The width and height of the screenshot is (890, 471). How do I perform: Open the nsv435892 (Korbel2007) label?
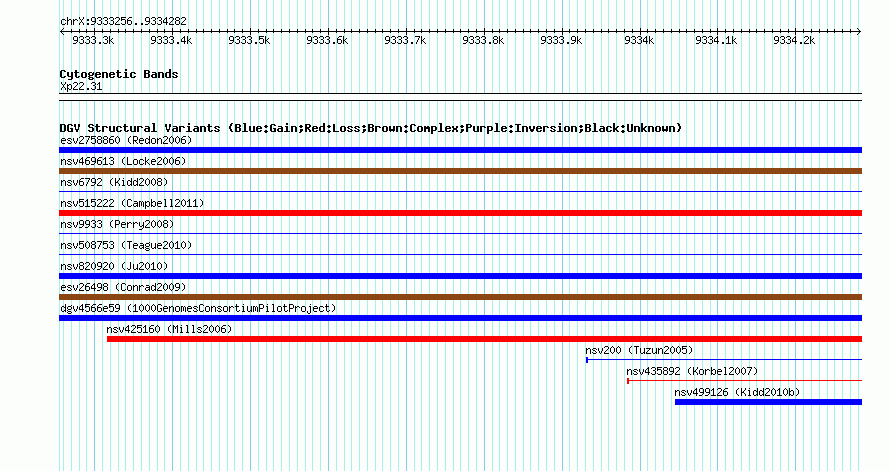pos(692,371)
